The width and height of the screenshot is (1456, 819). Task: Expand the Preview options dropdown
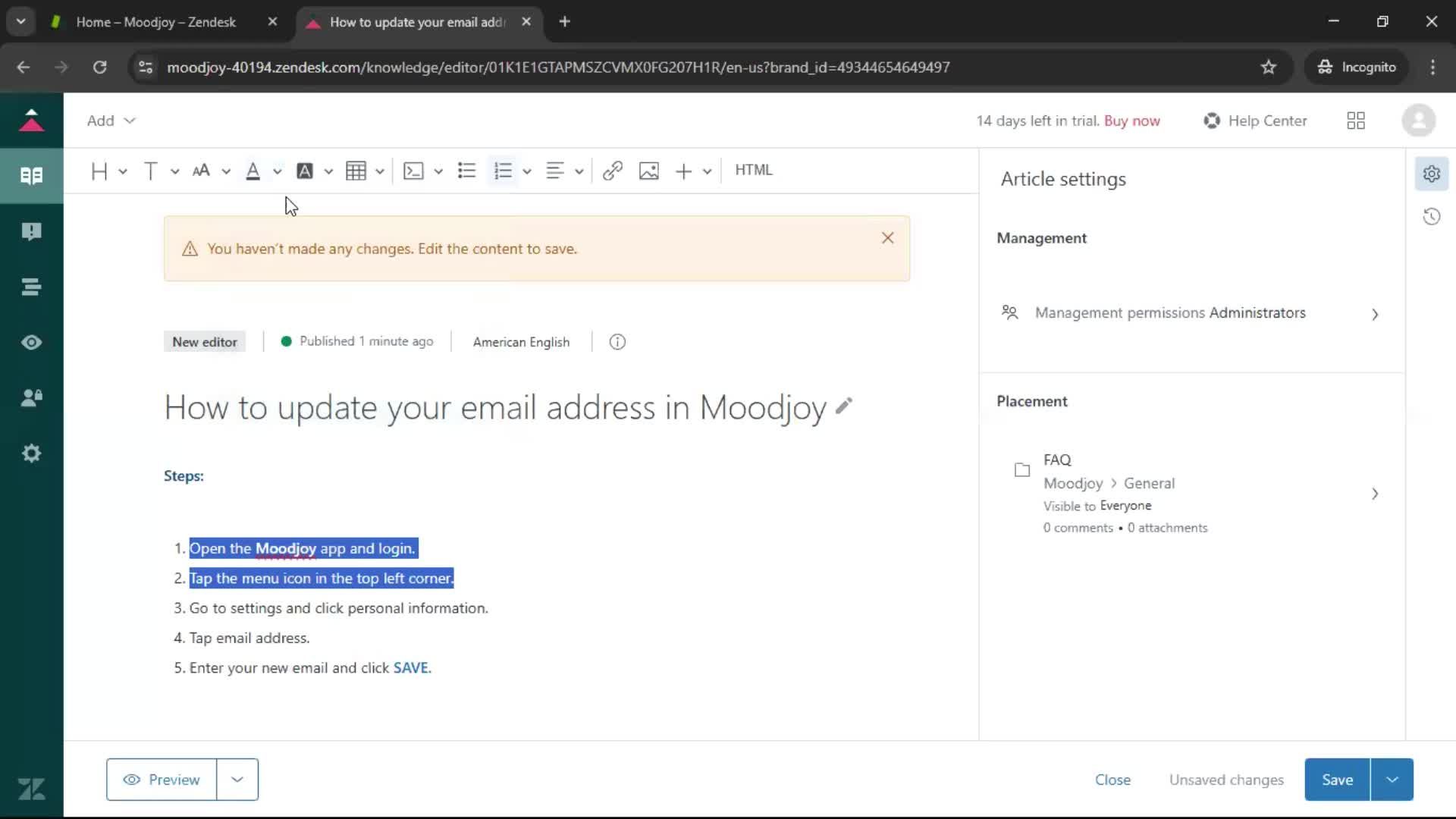(237, 780)
